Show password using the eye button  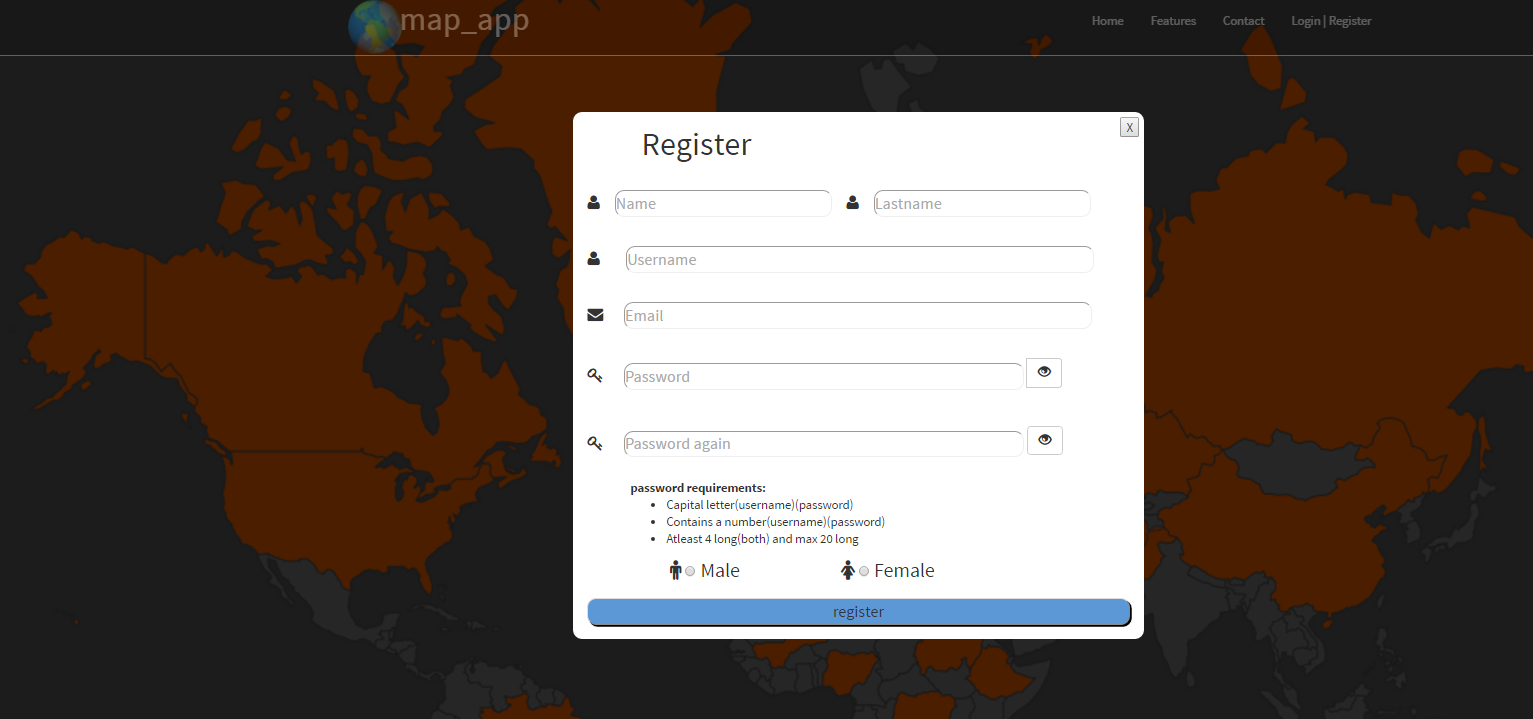click(x=1044, y=372)
